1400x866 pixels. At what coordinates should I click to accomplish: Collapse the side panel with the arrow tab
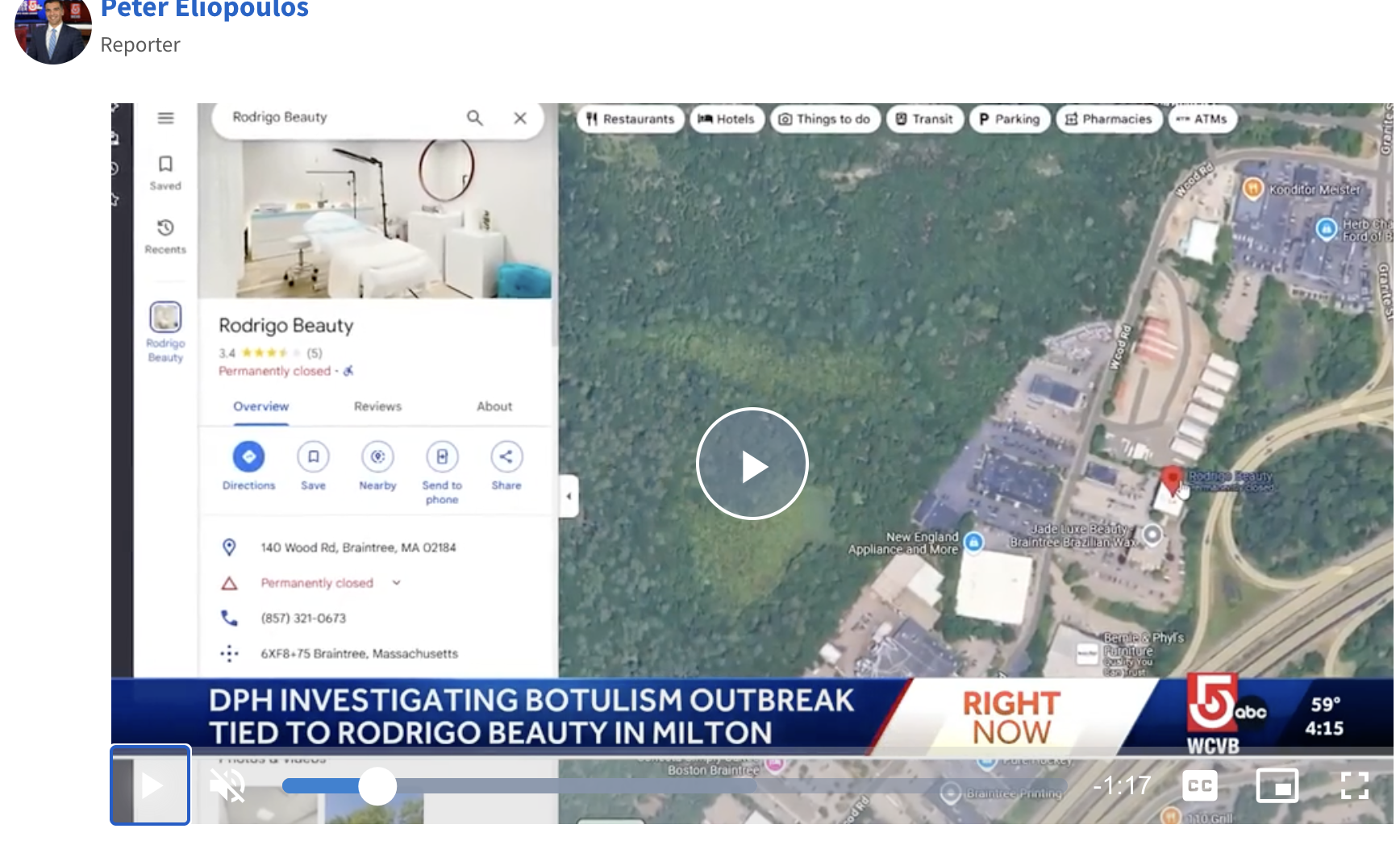(x=569, y=496)
